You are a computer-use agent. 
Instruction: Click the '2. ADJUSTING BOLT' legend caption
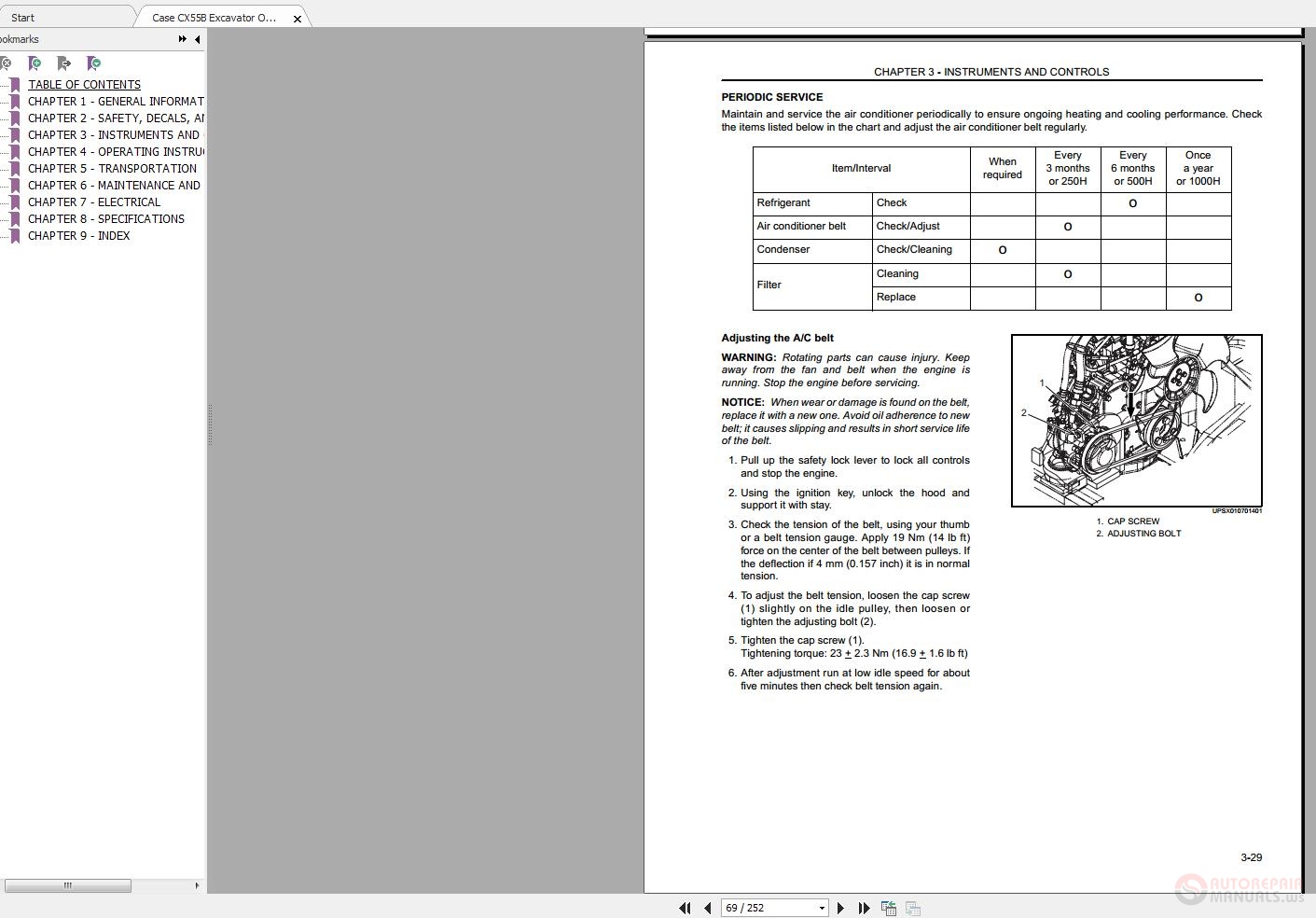pos(1139,534)
